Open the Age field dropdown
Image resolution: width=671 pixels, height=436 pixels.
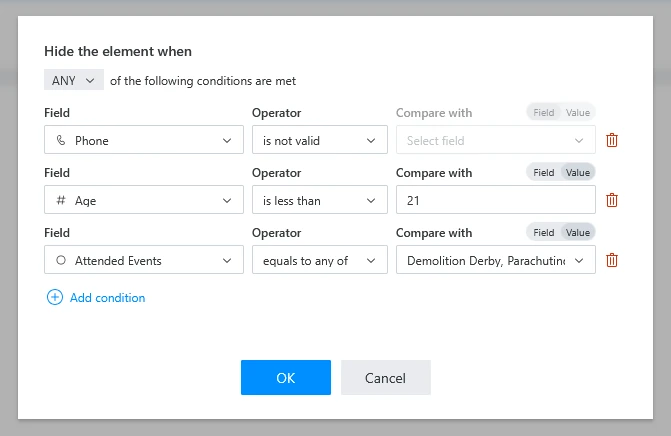[x=144, y=199]
